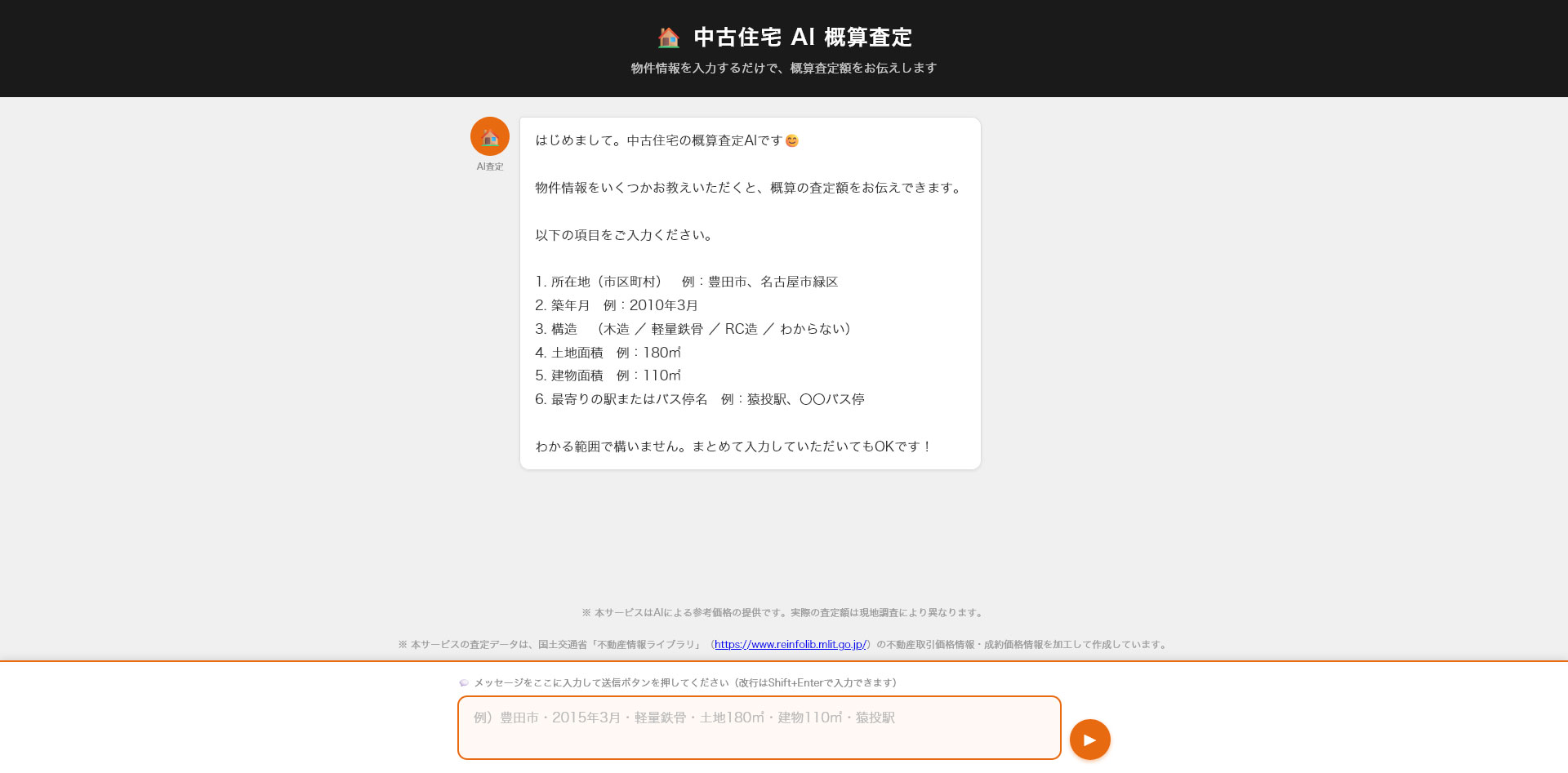Click list item 1. 所在地（市区町村）

[687, 282]
